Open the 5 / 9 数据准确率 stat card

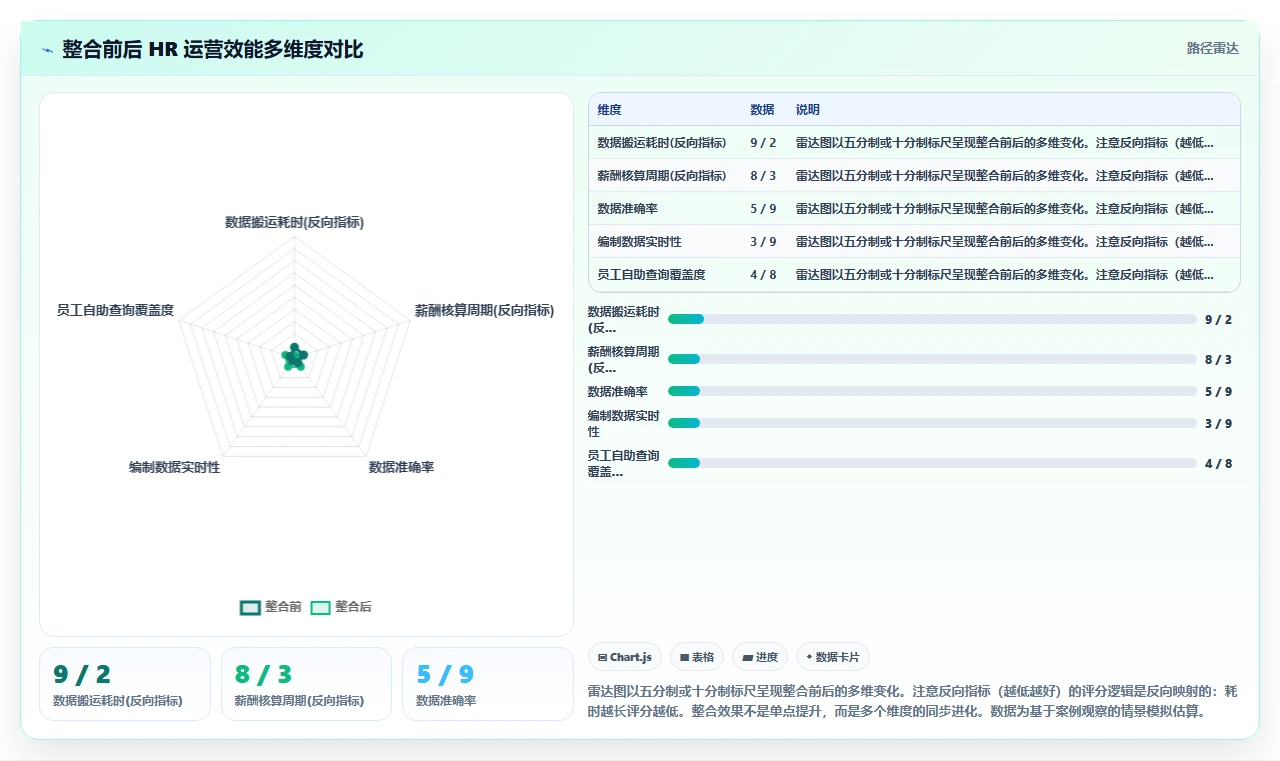coord(488,684)
